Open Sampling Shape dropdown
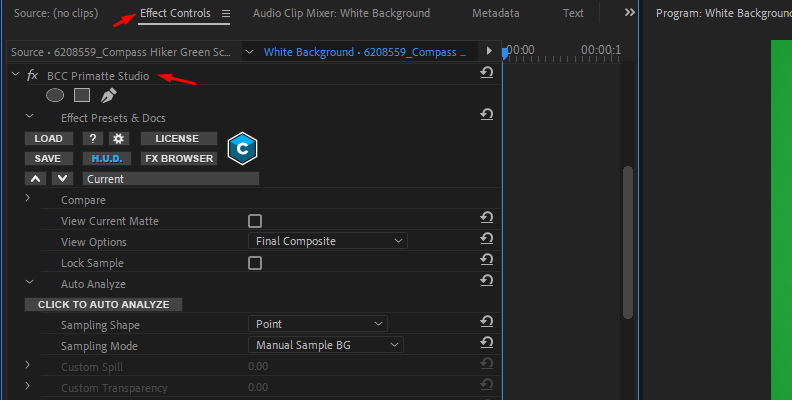Screen dimensions: 792x400 318,324
